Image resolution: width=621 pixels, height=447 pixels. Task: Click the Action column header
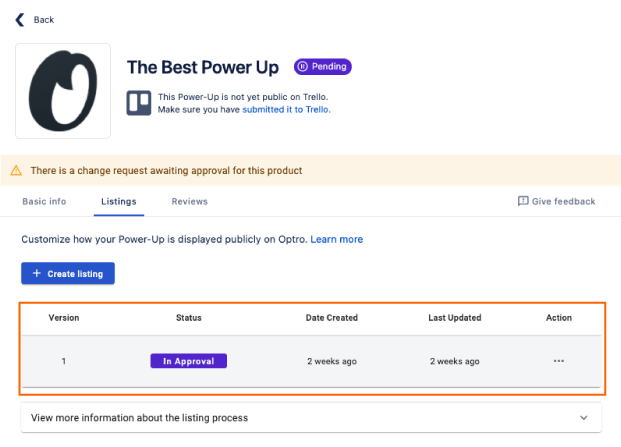click(x=559, y=318)
